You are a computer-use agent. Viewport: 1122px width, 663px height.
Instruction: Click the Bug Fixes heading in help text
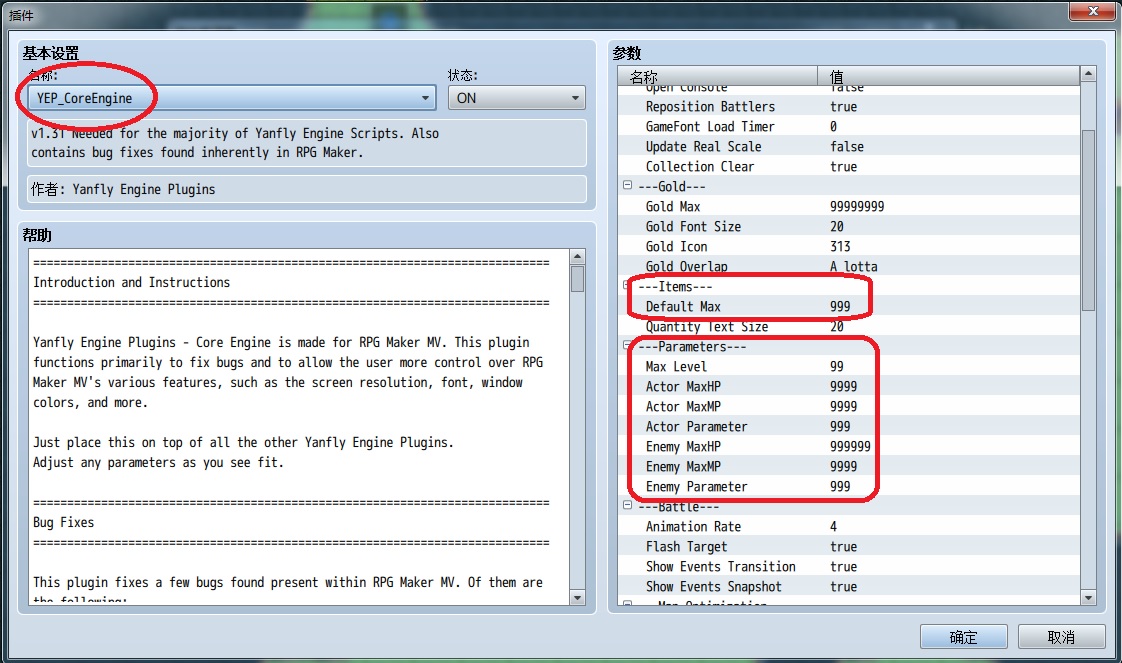pos(64,523)
